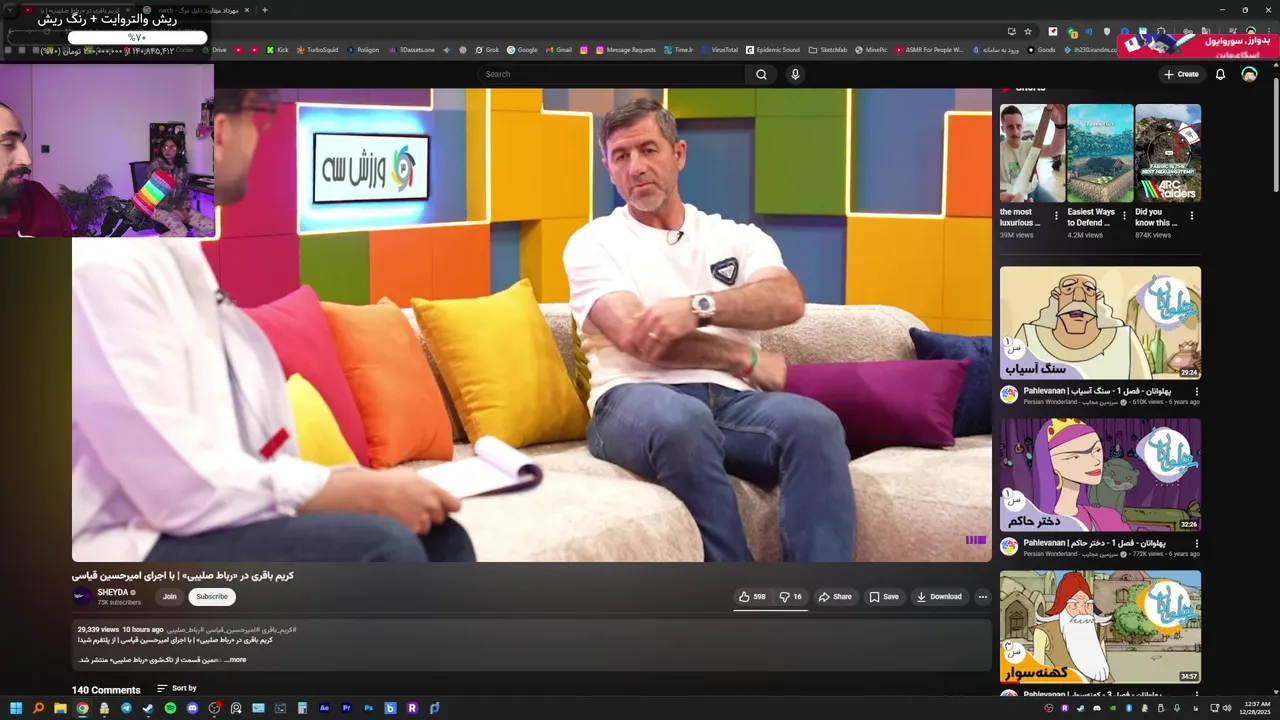Viewport: 1280px width, 720px height.
Task: Dislike the video showing 16 dislikes
Action: coord(790,597)
